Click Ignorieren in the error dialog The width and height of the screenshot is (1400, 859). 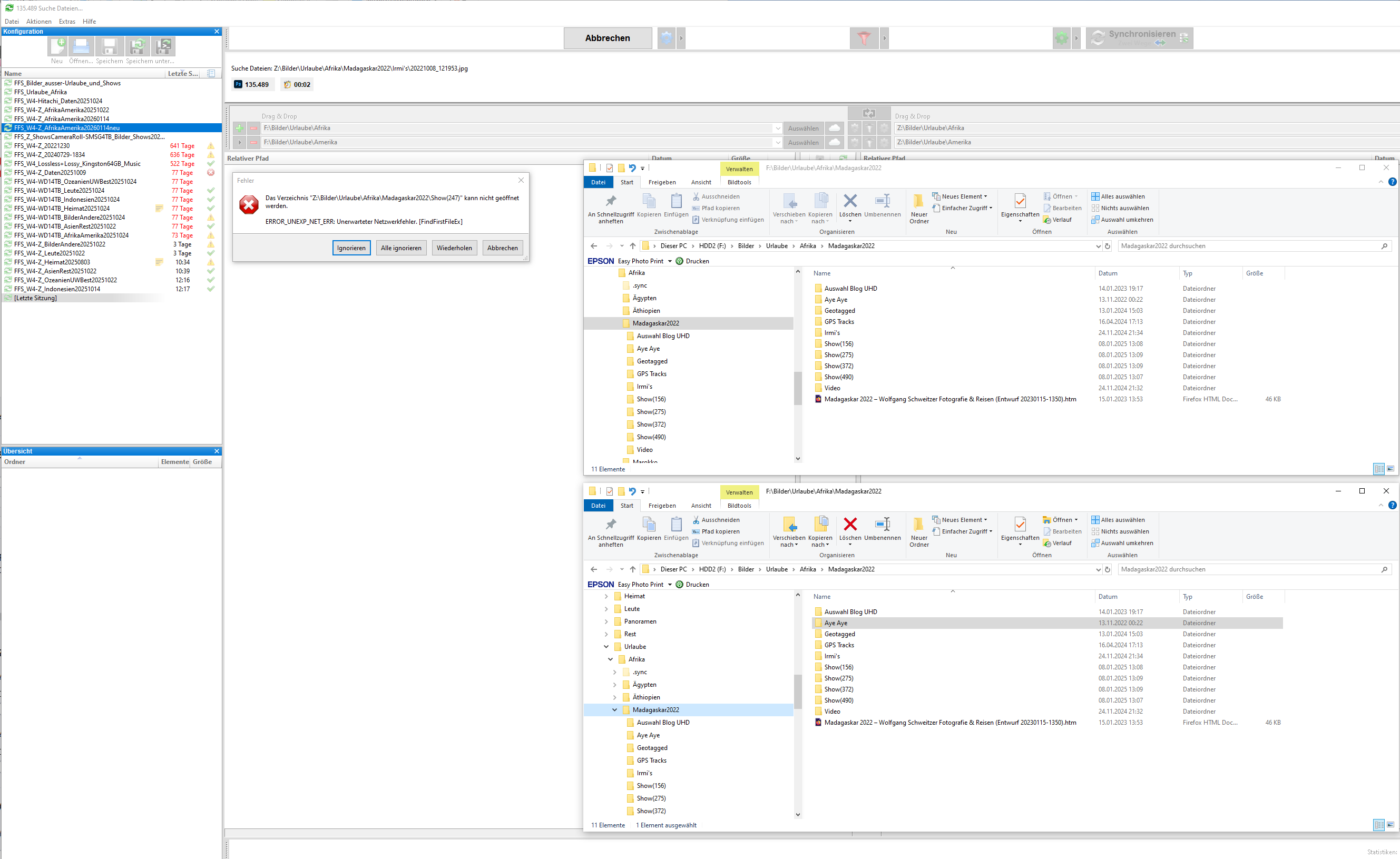tap(351, 248)
